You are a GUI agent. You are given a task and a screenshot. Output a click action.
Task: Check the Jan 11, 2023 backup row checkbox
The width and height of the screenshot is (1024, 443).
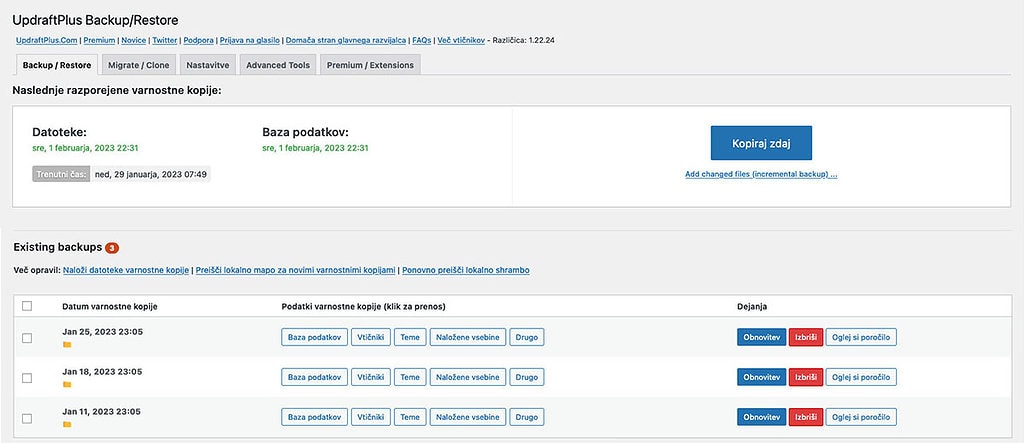point(27,418)
